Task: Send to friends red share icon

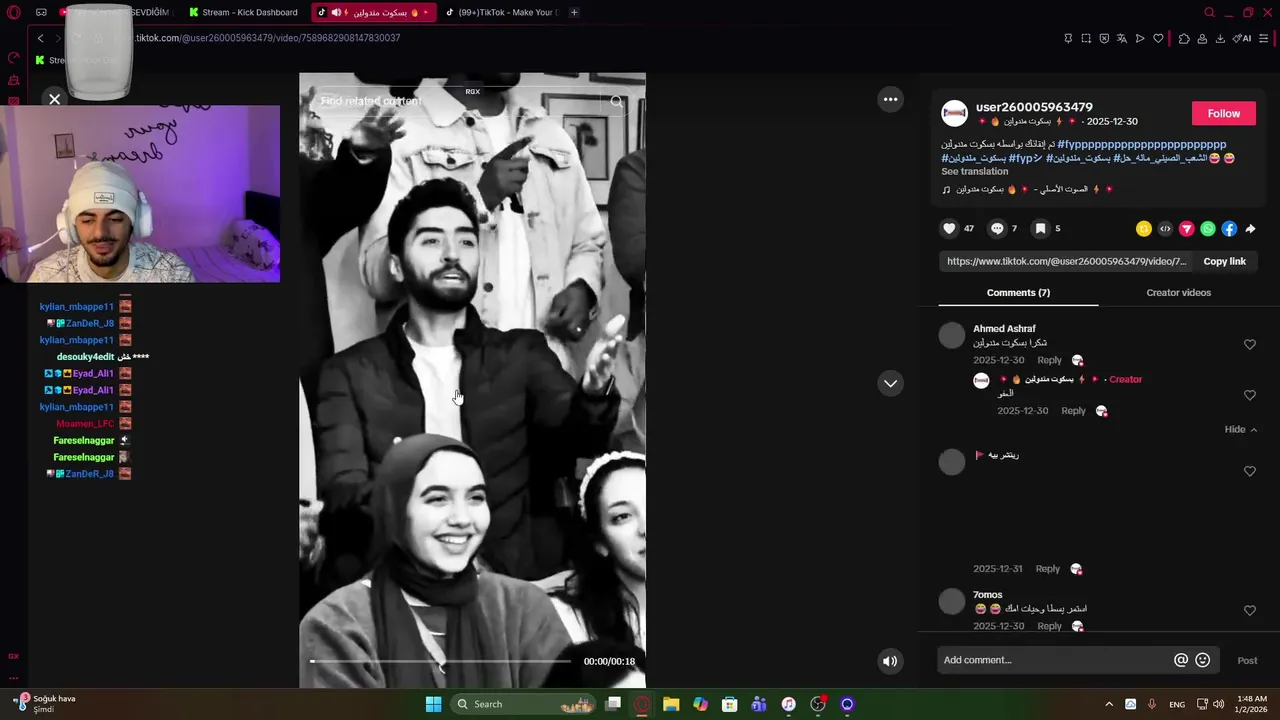Action: tap(1187, 229)
